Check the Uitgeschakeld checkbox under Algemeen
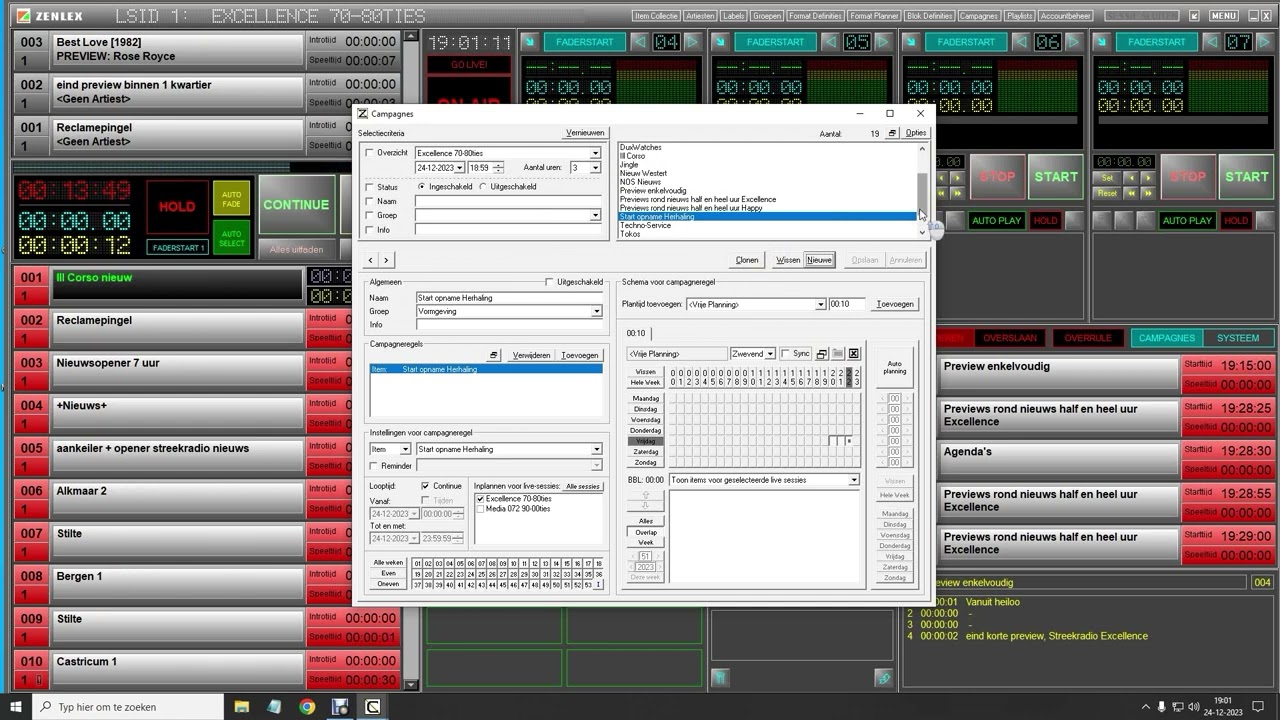Viewport: 1280px width, 720px height. (549, 282)
